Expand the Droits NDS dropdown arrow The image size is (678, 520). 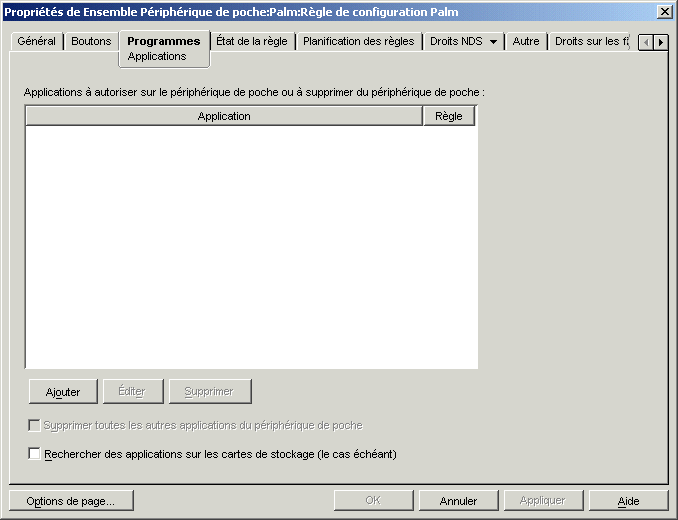tap(493, 42)
